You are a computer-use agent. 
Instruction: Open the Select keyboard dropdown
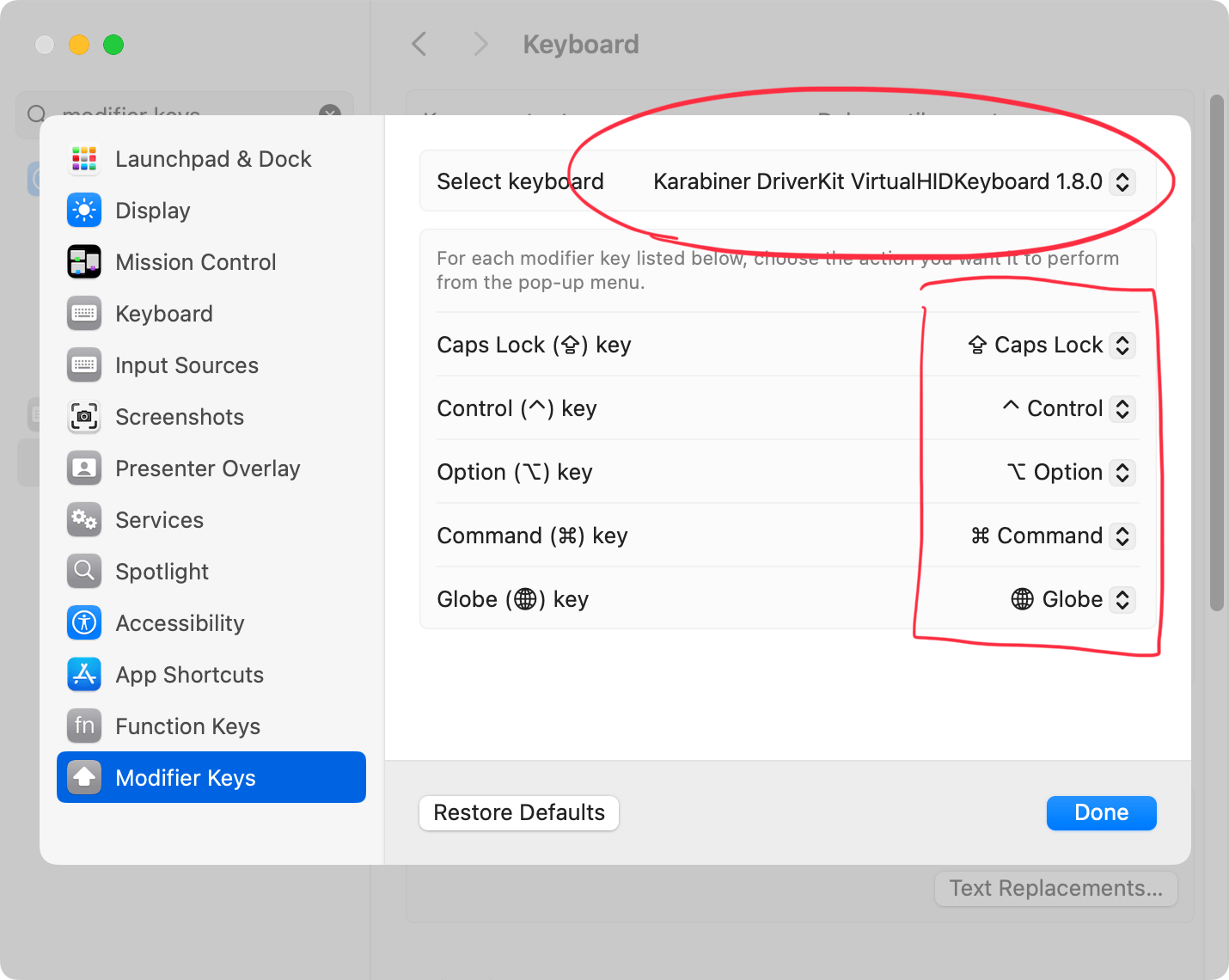894,181
